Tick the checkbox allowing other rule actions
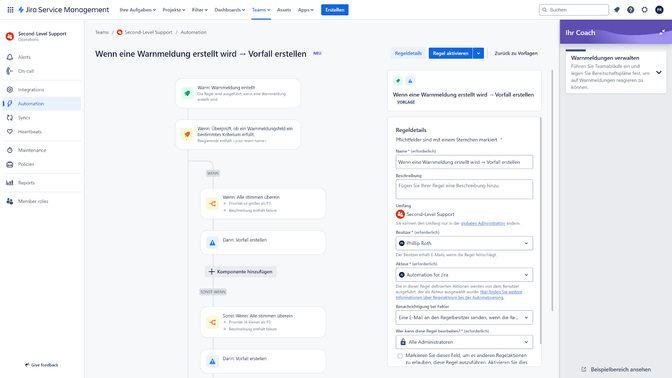 click(x=400, y=356)
